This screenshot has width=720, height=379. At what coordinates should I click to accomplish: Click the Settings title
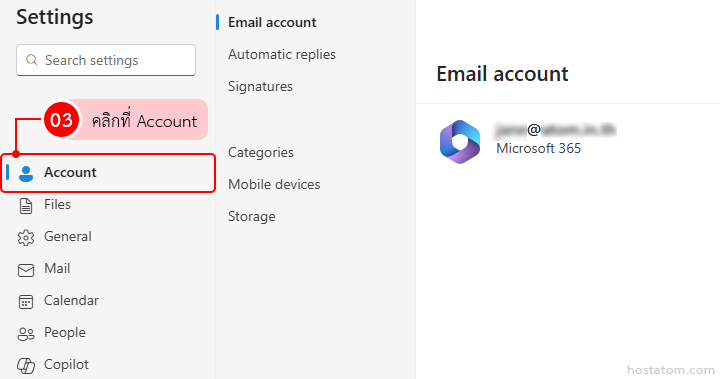pos(55,17)
